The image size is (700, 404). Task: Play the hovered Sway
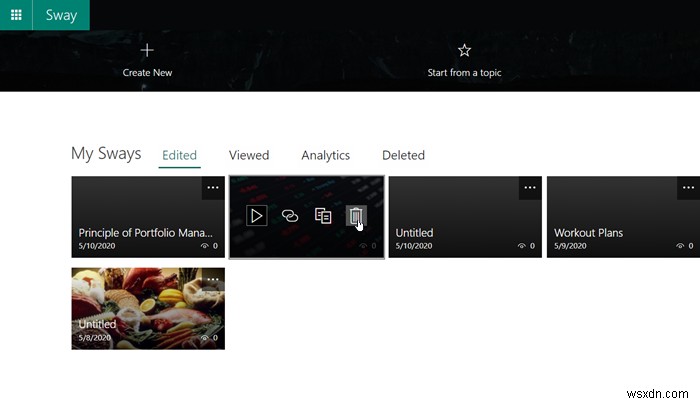pos(257,216)
